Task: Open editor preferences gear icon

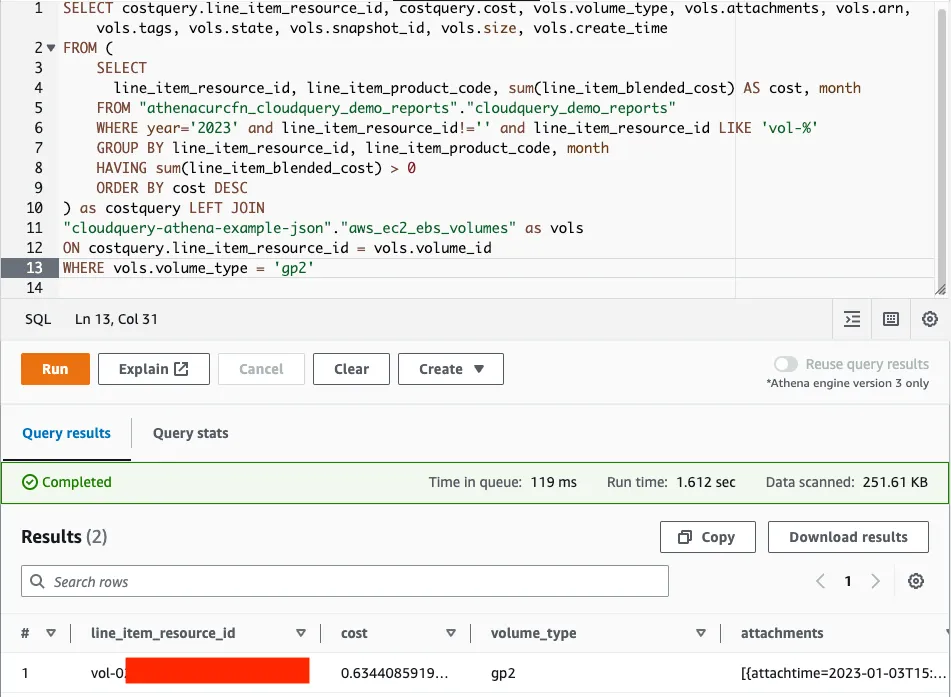Action: point(930,319)
